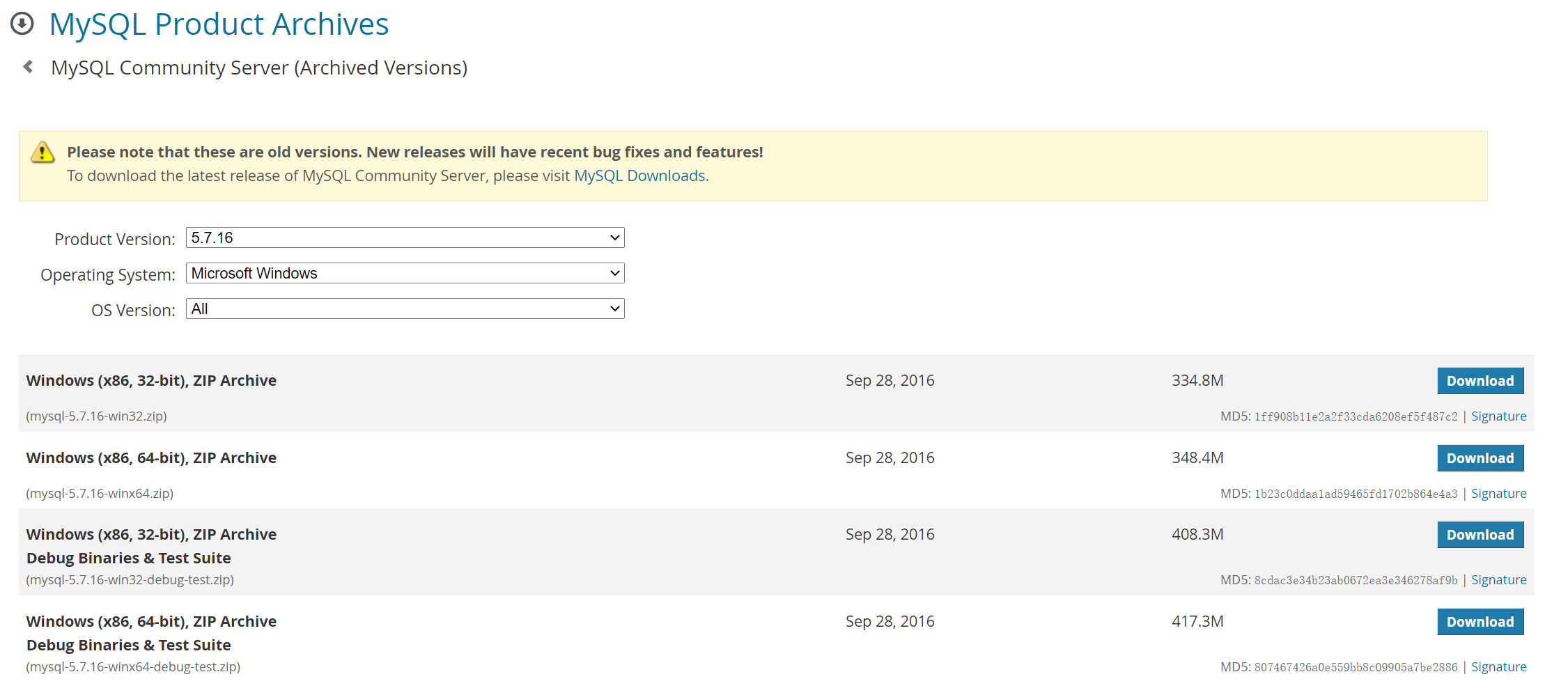Open Signature link for winx64 debug-test zip
The width and height of the screenshot is (1568, 688).
1498,666
